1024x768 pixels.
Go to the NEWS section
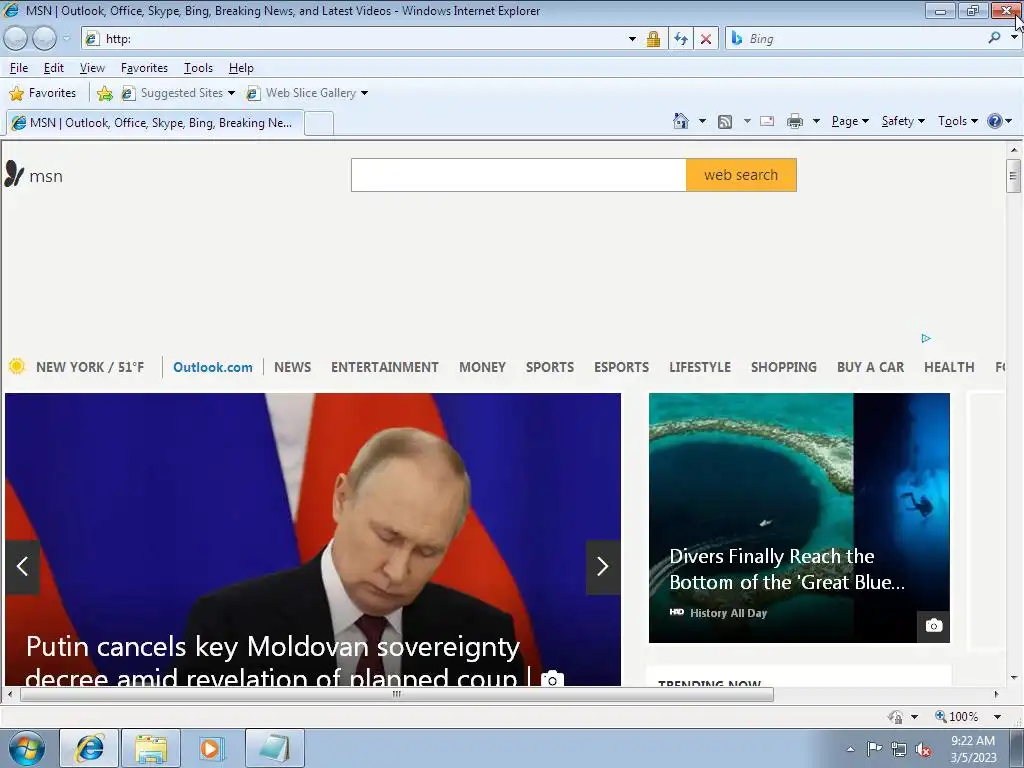click(x=293, y=367)
